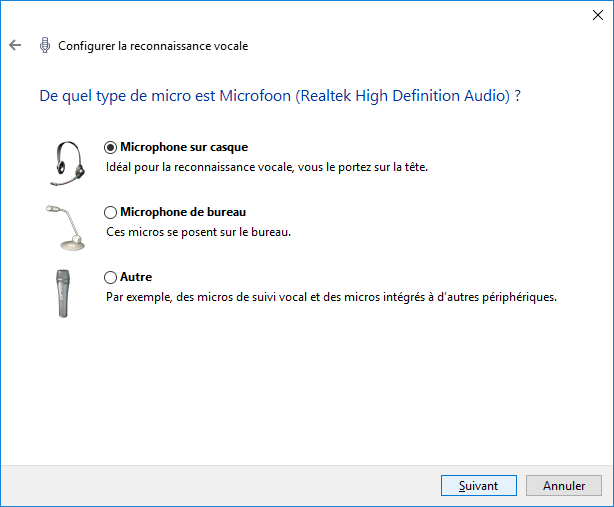
Task: Continue with the Suivant button
Action: (479, 485)
